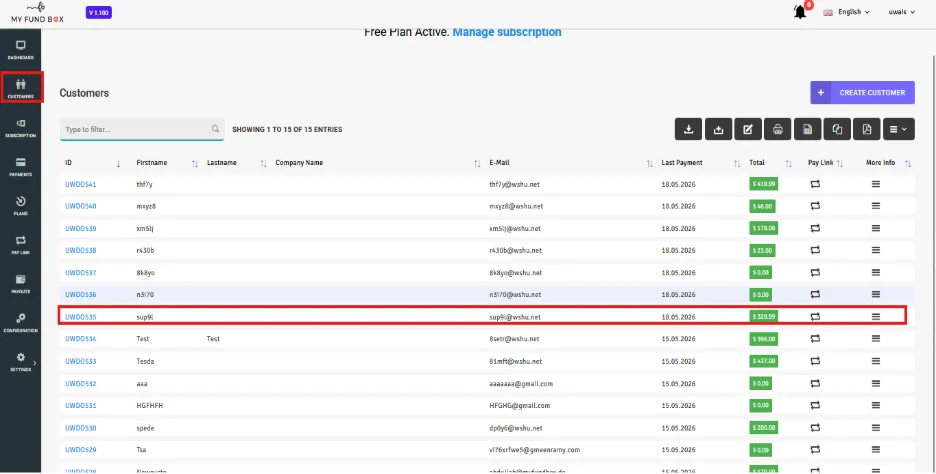Sort by ID column
The height and width of the screenshot is (474, 936).
pyautogui.click(x=118, y=163)
